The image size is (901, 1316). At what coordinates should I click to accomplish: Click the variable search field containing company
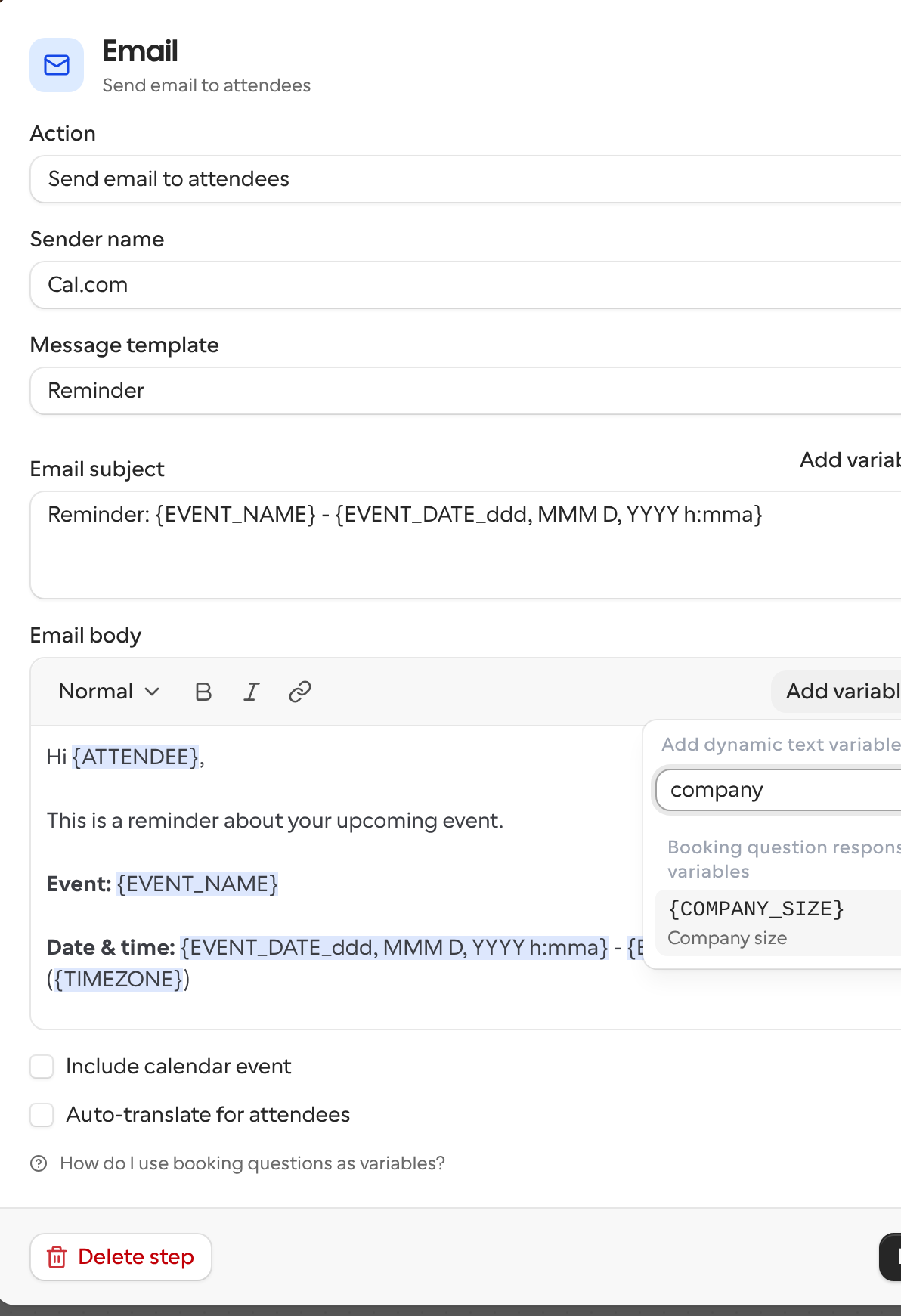pos(779,790)
